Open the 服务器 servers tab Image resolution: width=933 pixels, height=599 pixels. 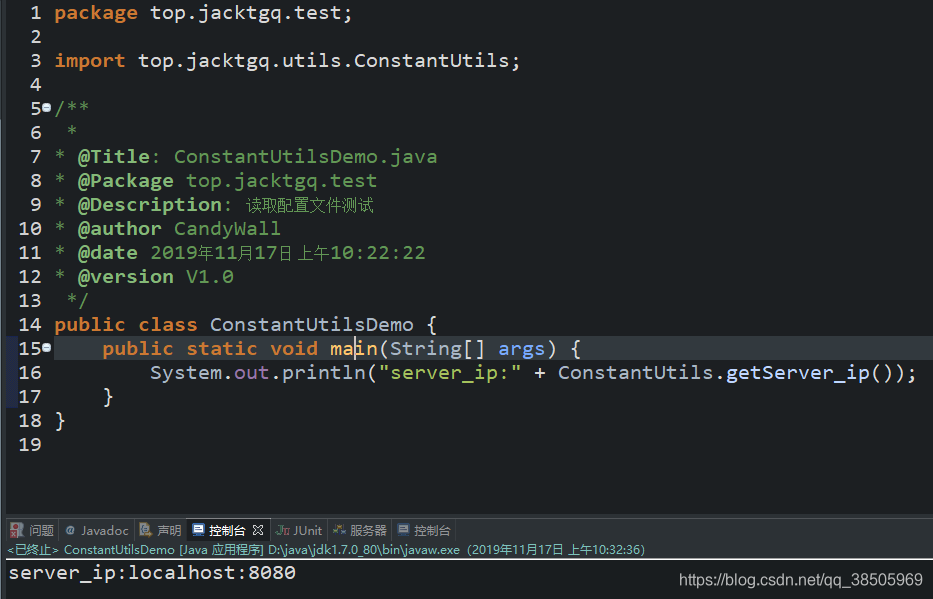pos(360,530)
